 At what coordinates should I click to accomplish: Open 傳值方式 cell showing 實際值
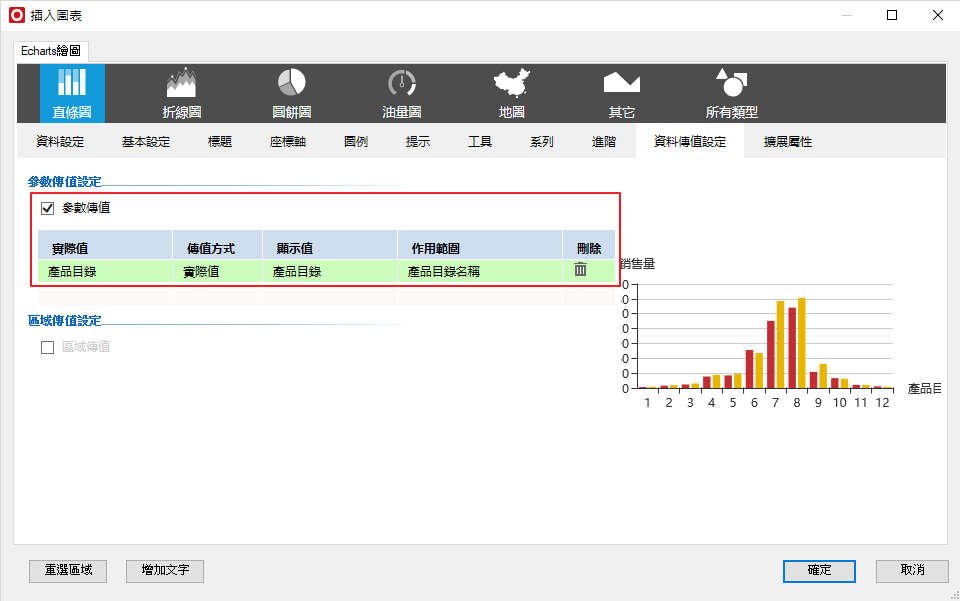click(x=217, y=271)
